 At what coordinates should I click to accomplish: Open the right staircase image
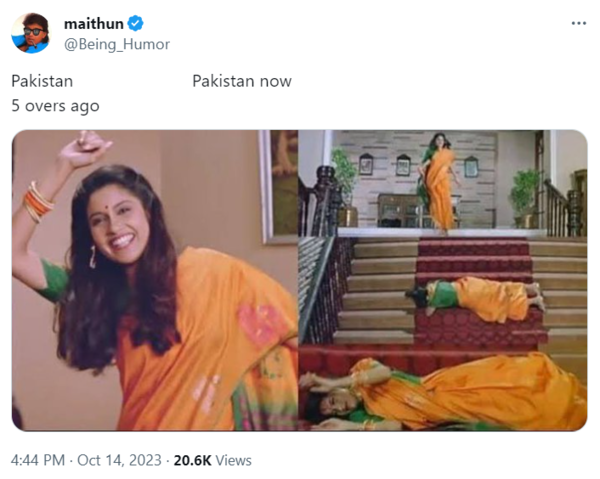pos(442,280)
